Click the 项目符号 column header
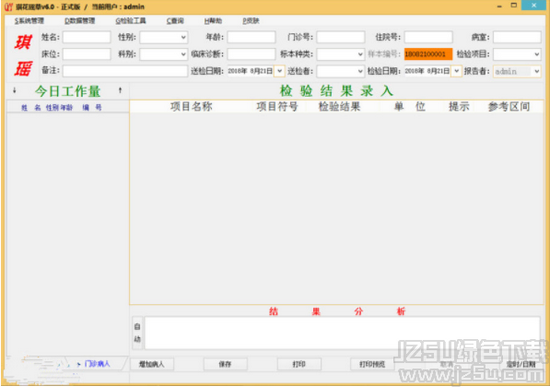 pos(277,106)
